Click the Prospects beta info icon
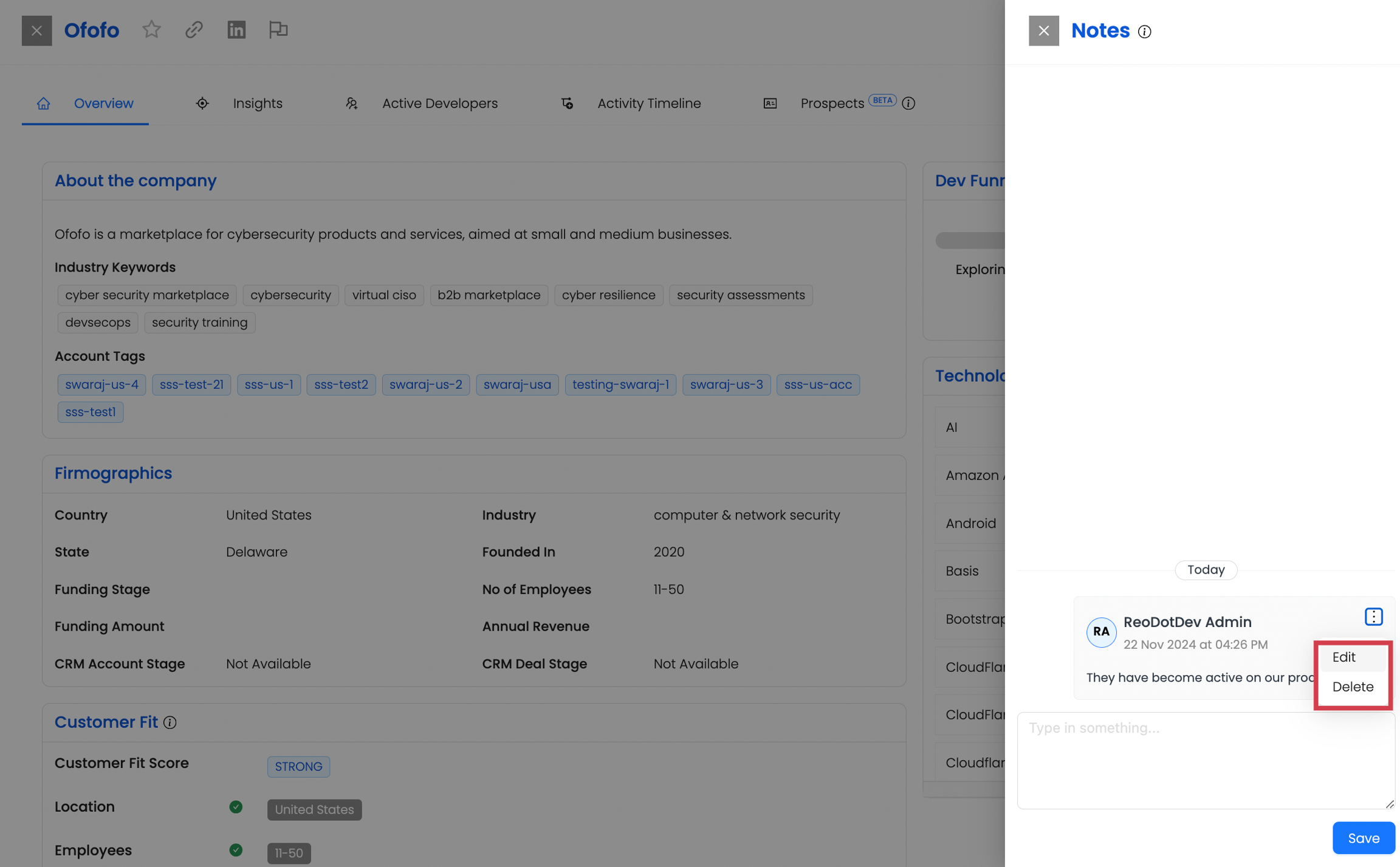 click(908, 103)
